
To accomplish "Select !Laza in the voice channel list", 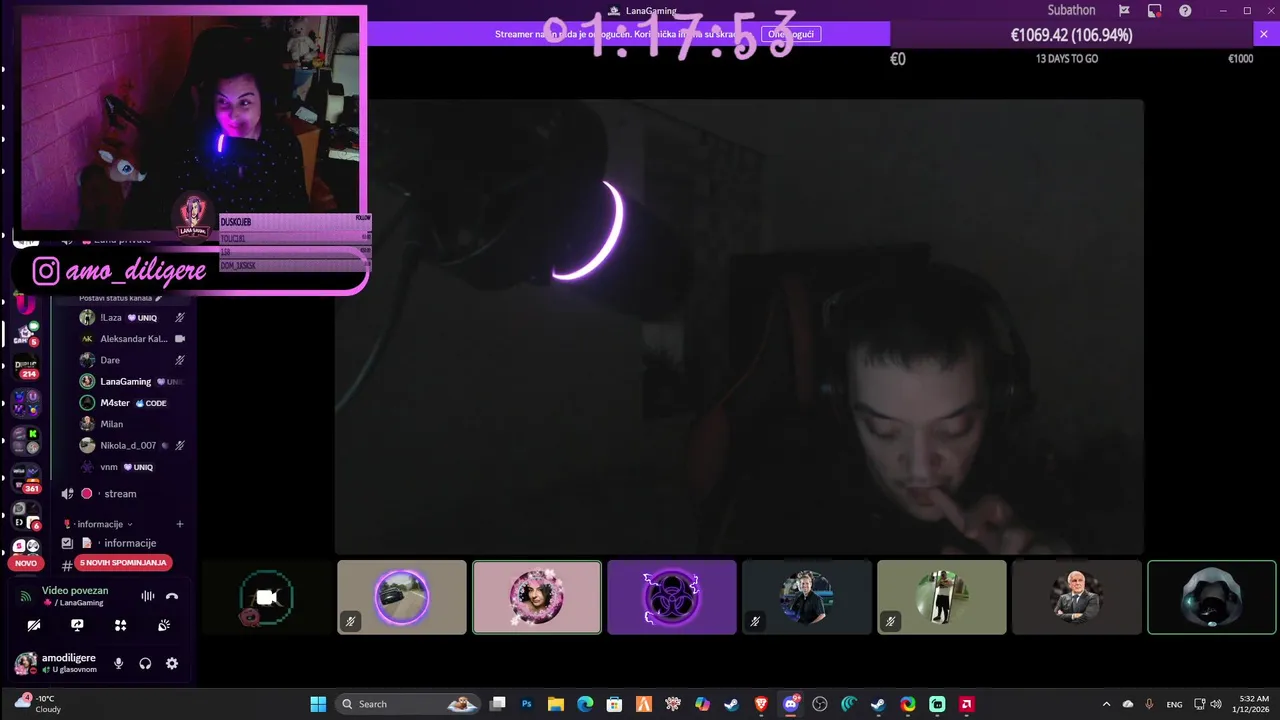I will [132, 318].
